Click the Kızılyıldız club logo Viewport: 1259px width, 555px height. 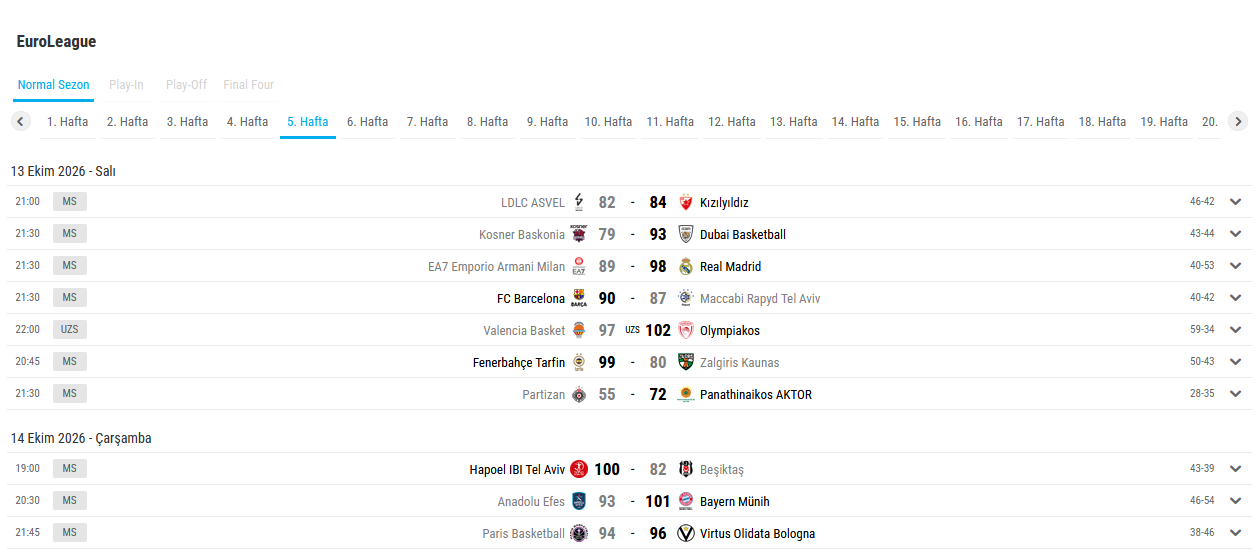pos(685,202)
